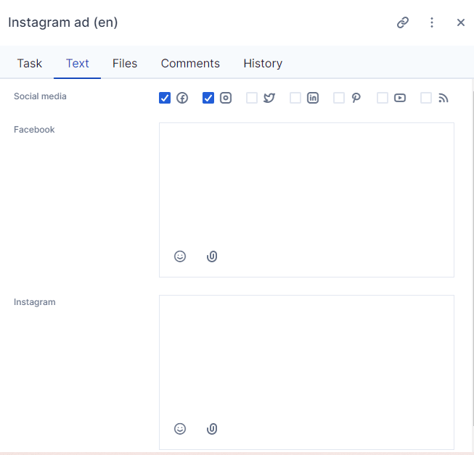Close the Instagram ad panel
The width and height of the screenshot is (474, 455).
461,23
